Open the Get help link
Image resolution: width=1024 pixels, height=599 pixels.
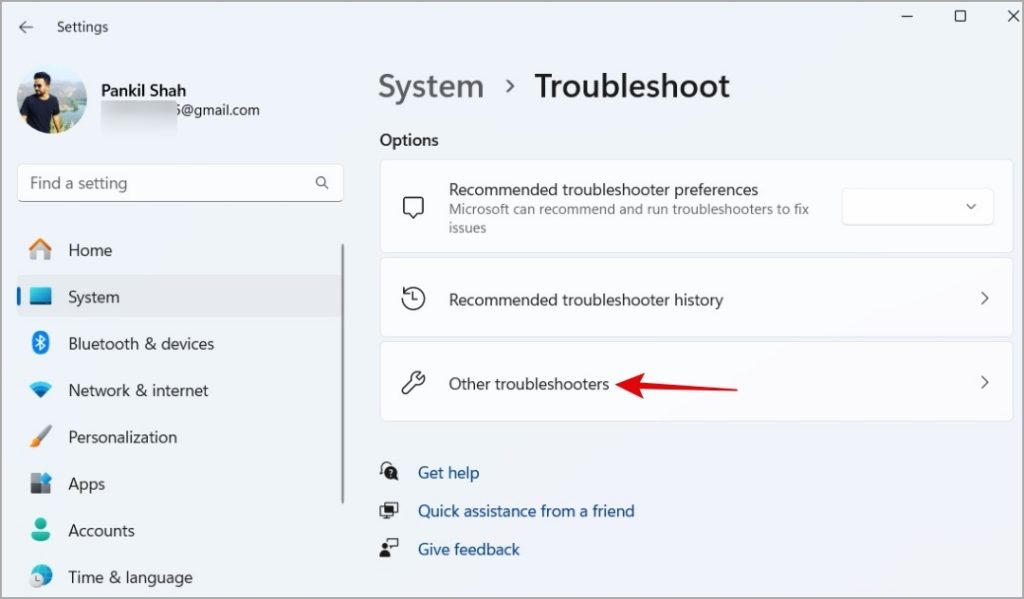[x=448, y=472]
